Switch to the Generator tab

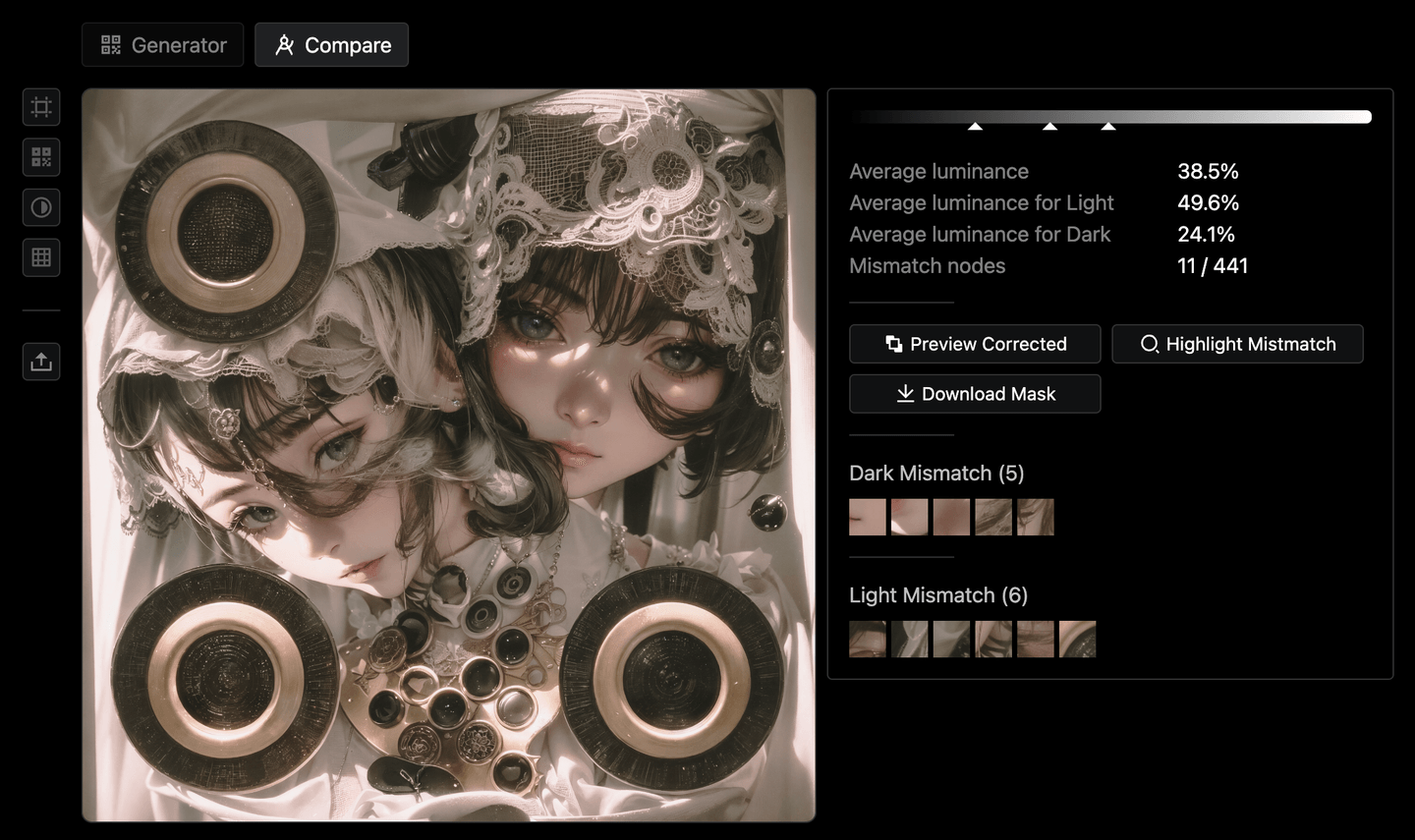(163, 45)
